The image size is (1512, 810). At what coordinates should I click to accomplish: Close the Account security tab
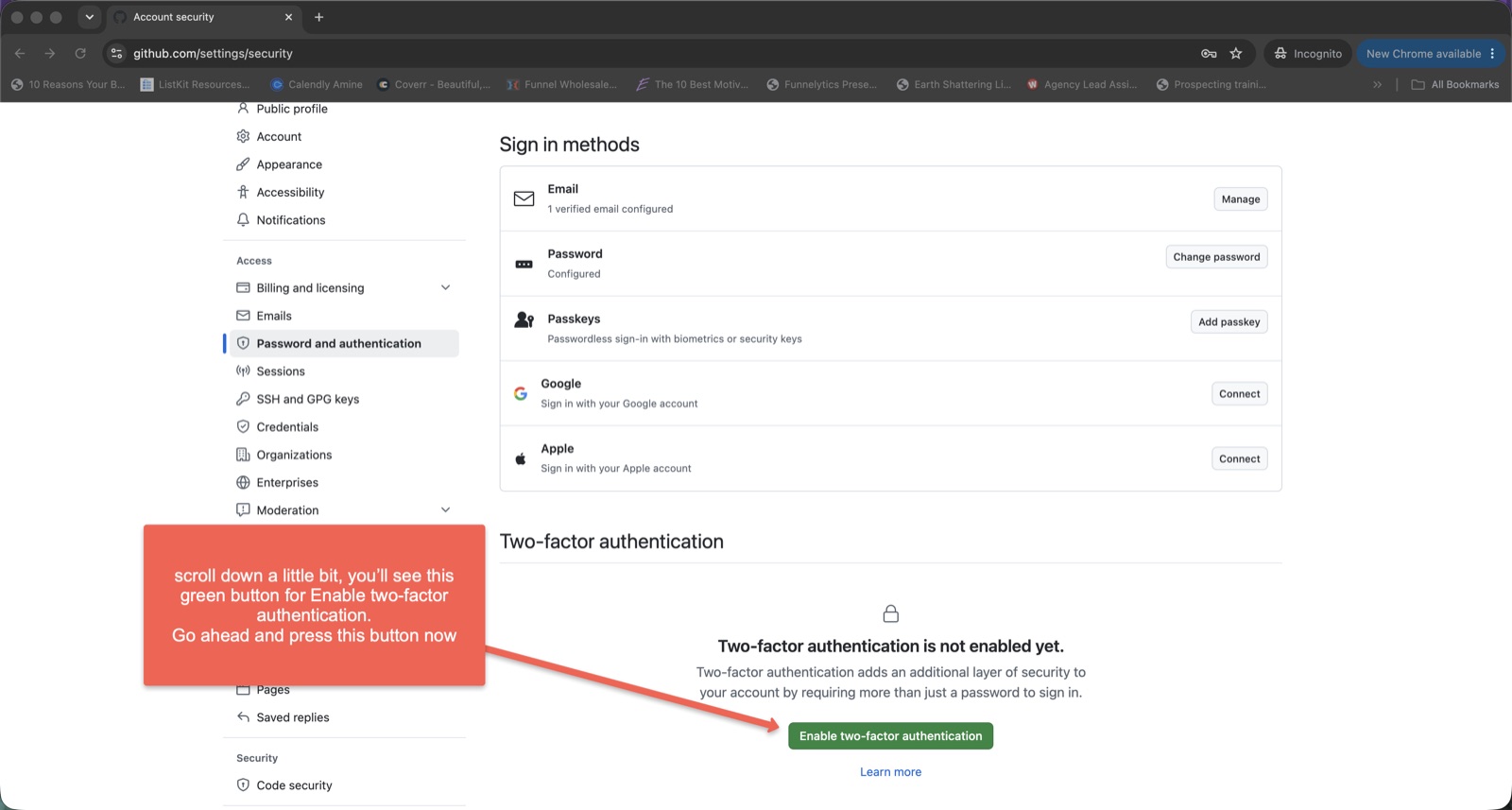click(288, 17)
